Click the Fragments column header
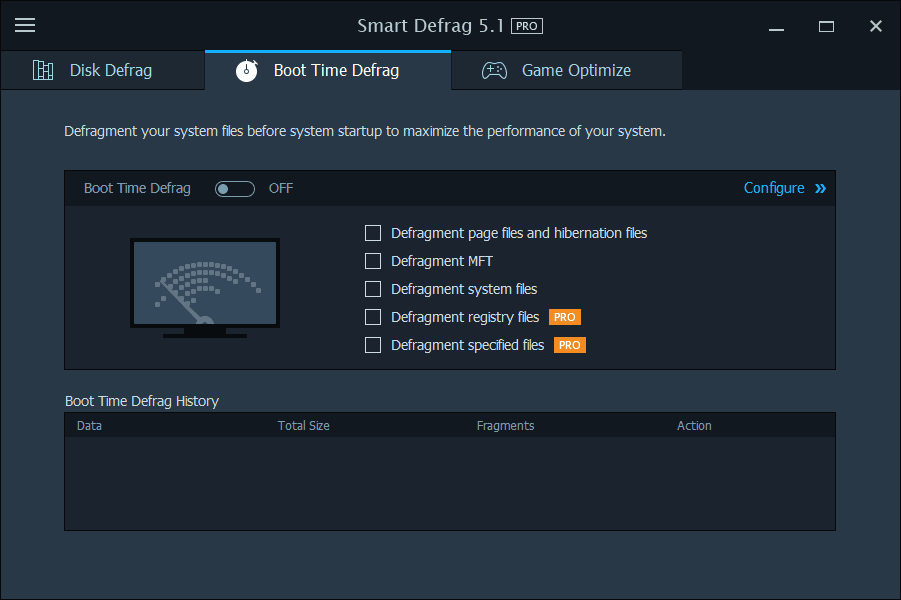Image resolution: width=901 pixels, height=600 pixels. click(x=505, y=425)
